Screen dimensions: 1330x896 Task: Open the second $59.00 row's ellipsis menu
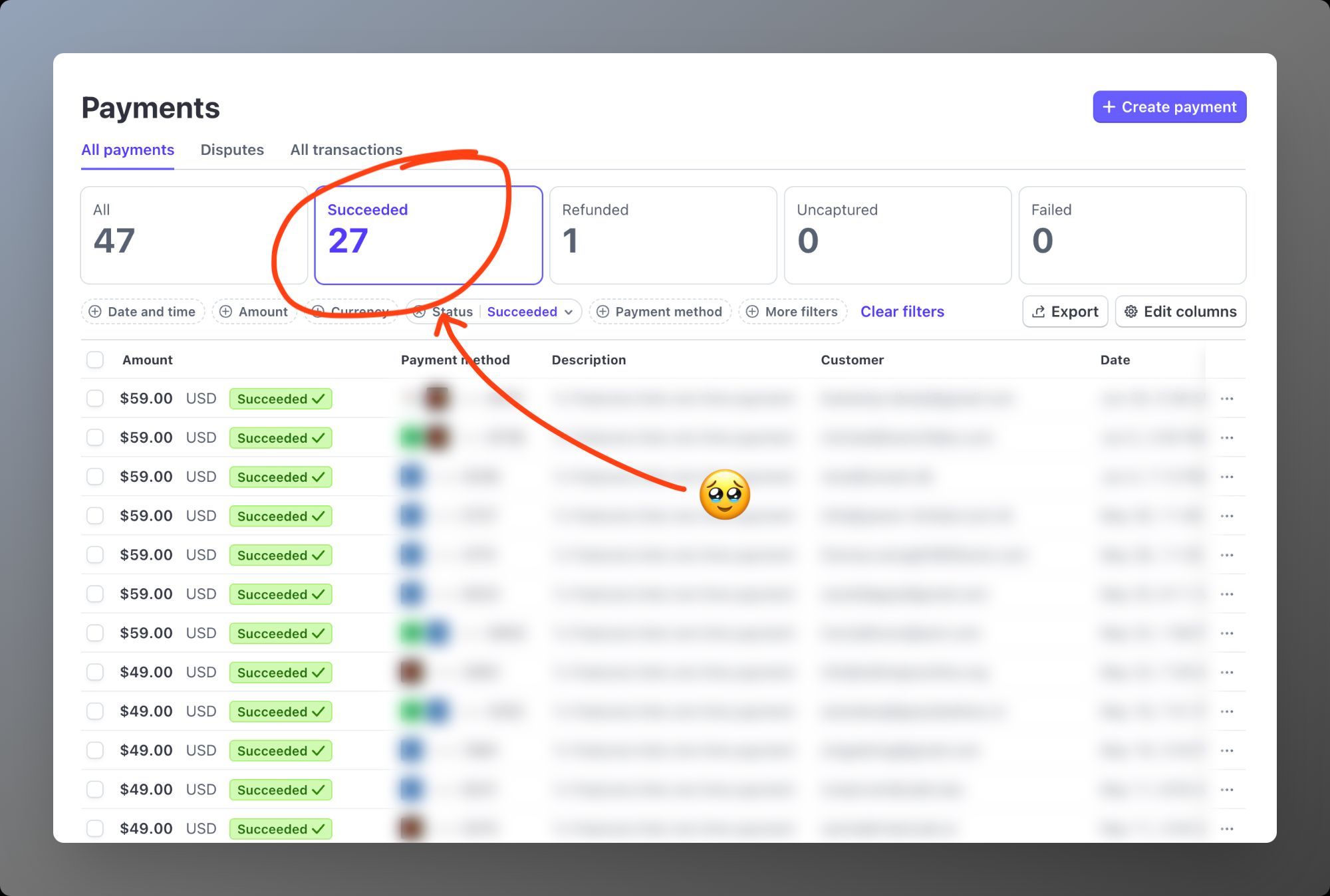(1227, 438)
